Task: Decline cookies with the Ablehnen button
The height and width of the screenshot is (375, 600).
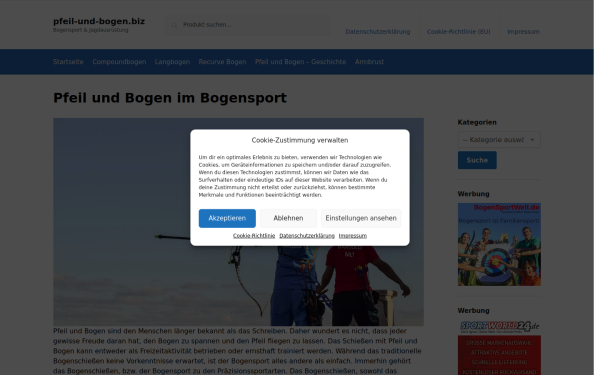Action: point(288,218)
